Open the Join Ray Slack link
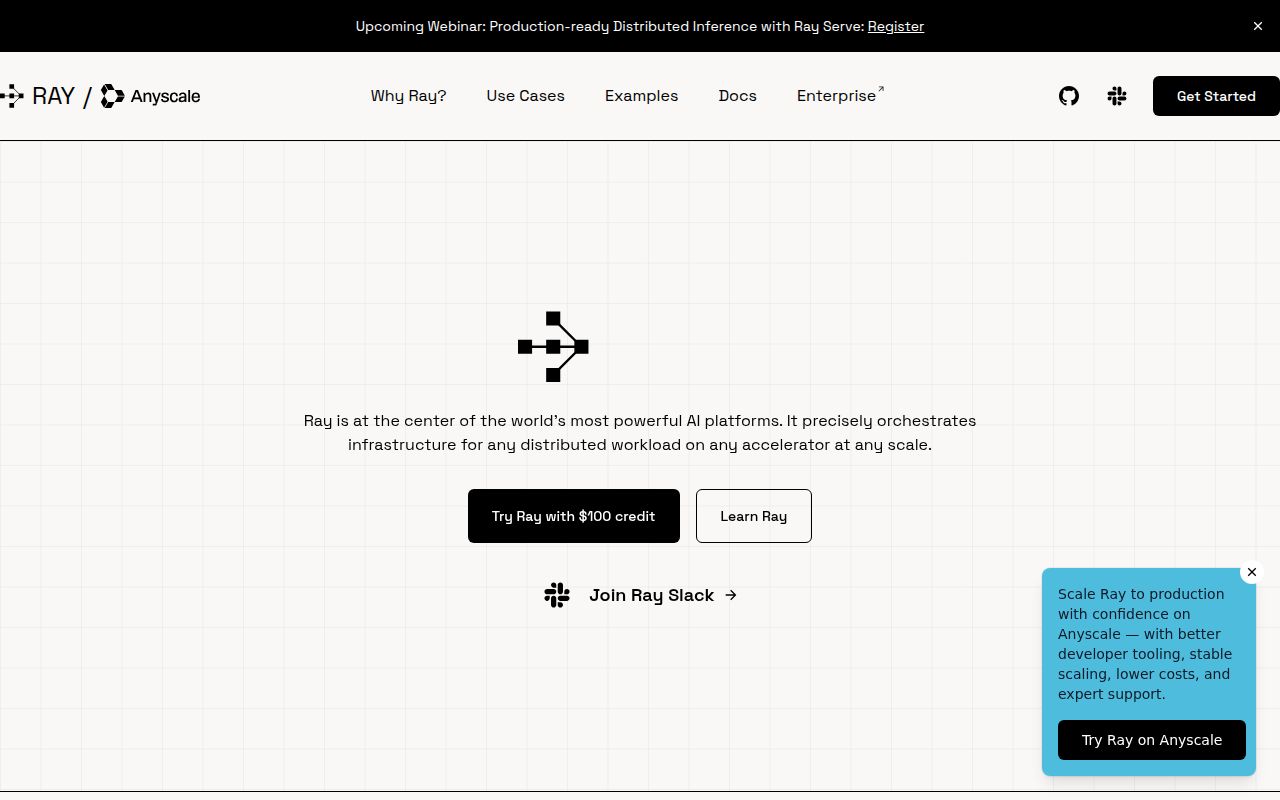 pyautogui.click(x=663, y=595)
